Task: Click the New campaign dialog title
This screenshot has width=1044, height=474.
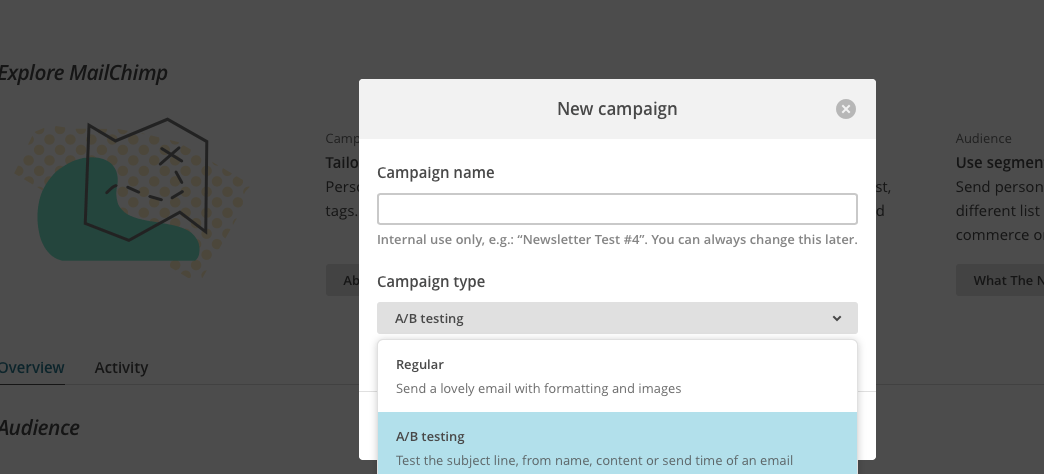Action: pos(617,109)
